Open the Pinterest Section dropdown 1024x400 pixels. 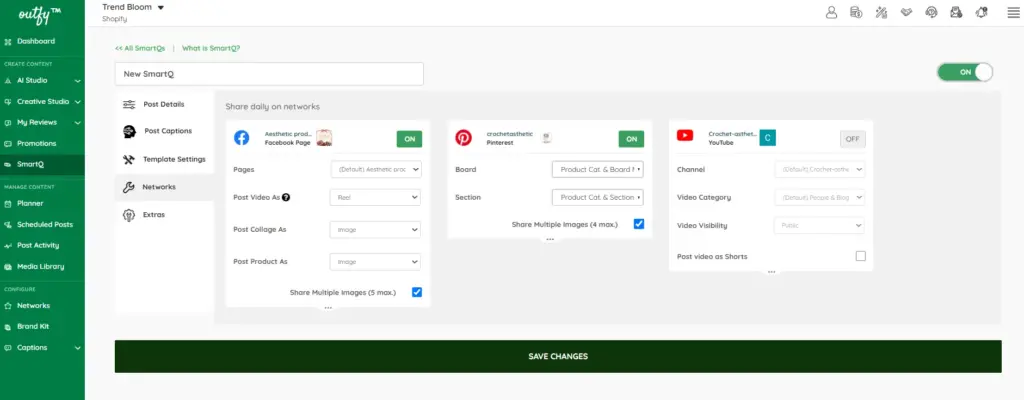click(598, 197)
